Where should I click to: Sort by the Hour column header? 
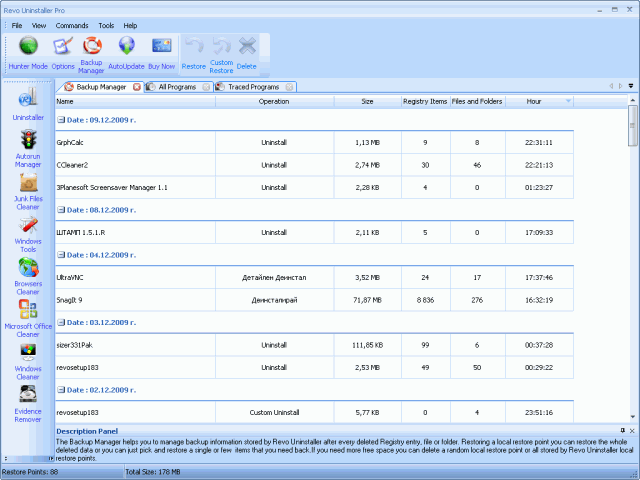pyautogui.click(x=539, y=101)
